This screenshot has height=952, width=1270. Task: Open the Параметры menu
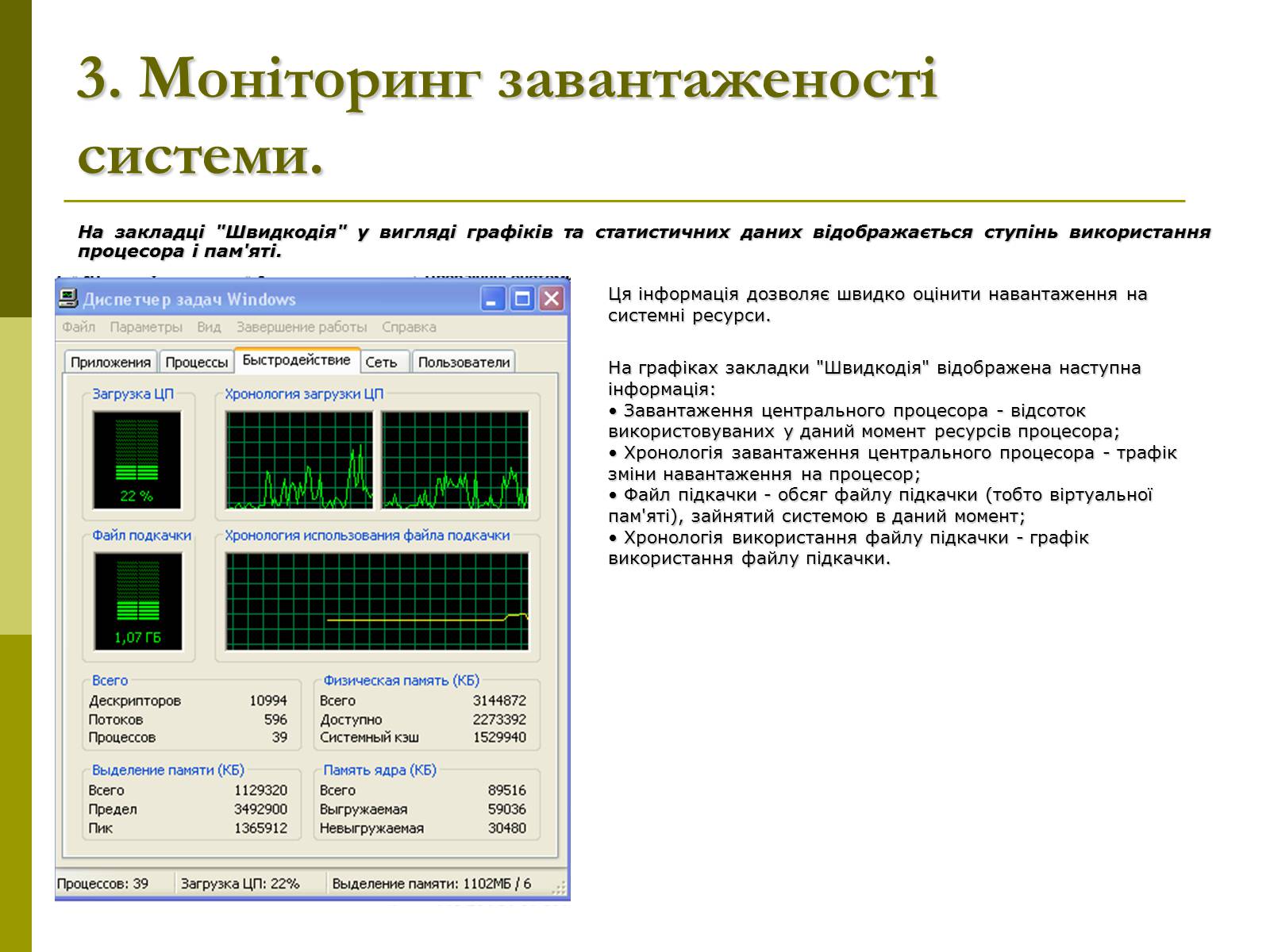[145, 327]
